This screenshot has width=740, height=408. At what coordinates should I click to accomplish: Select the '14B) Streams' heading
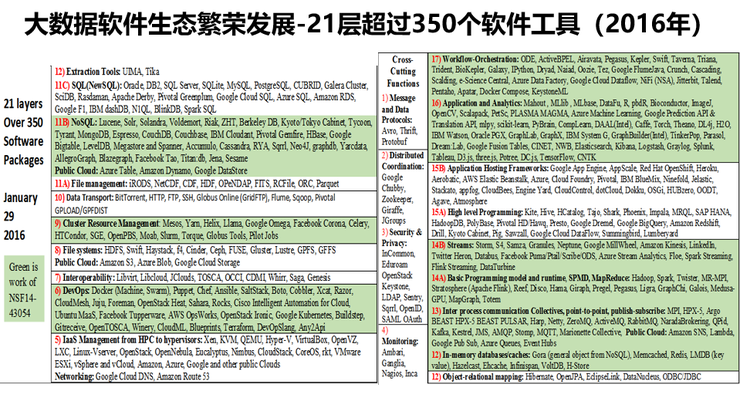tap(452, 245)
